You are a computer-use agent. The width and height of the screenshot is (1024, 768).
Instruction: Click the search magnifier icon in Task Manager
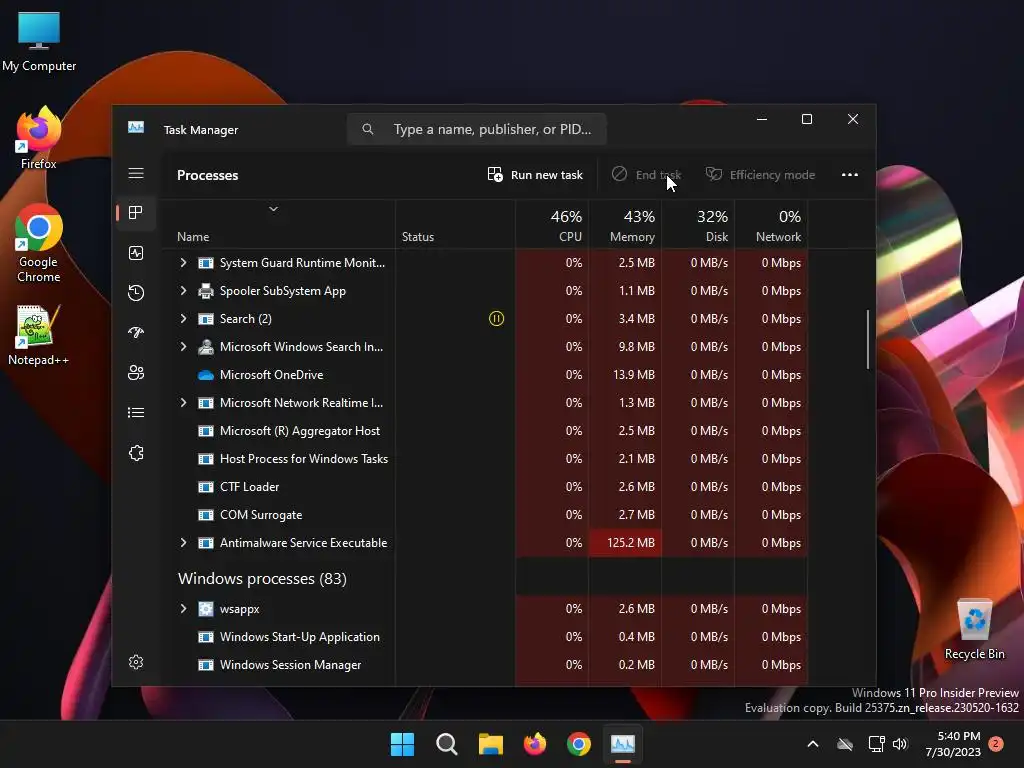(368, 129)
